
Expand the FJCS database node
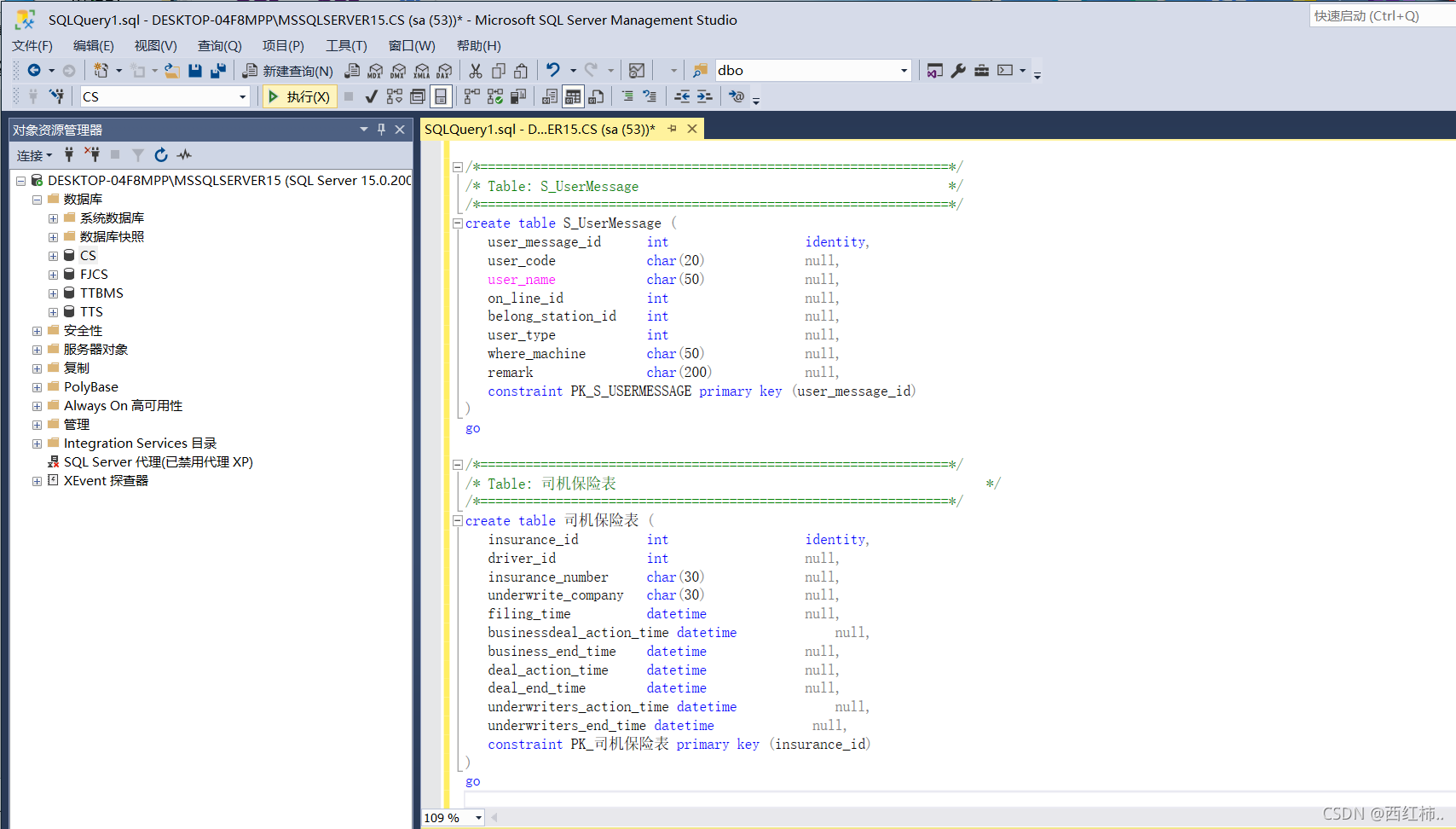pyautogui.click(x=52, y=274)
